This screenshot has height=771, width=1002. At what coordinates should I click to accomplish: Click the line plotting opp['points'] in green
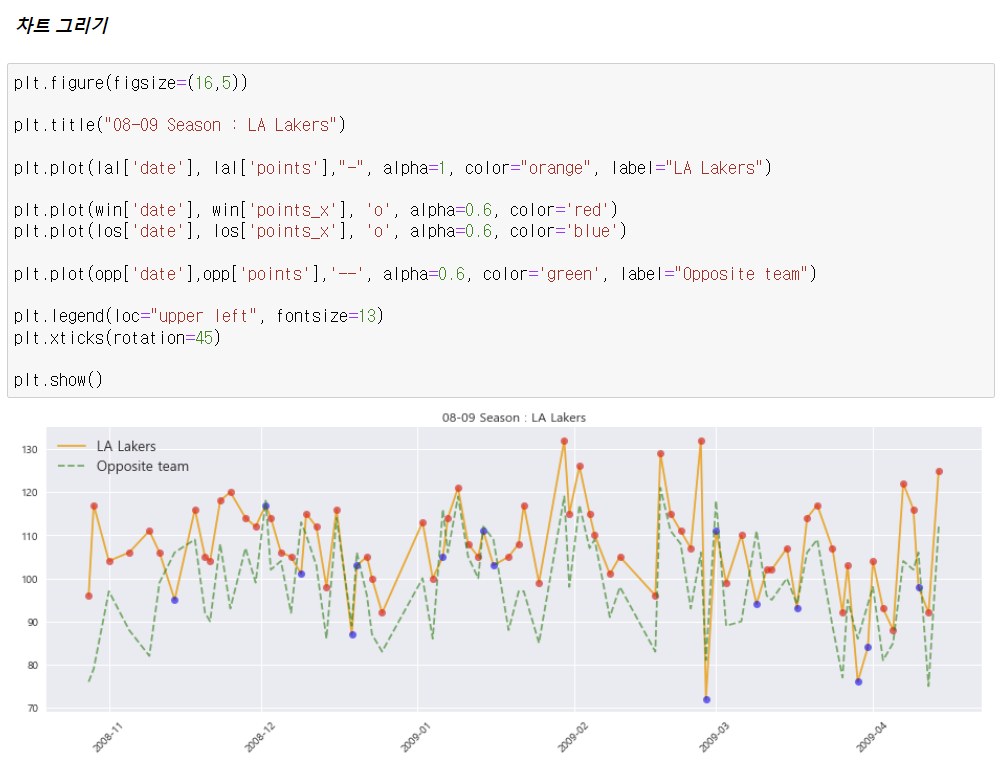[415, 274]
